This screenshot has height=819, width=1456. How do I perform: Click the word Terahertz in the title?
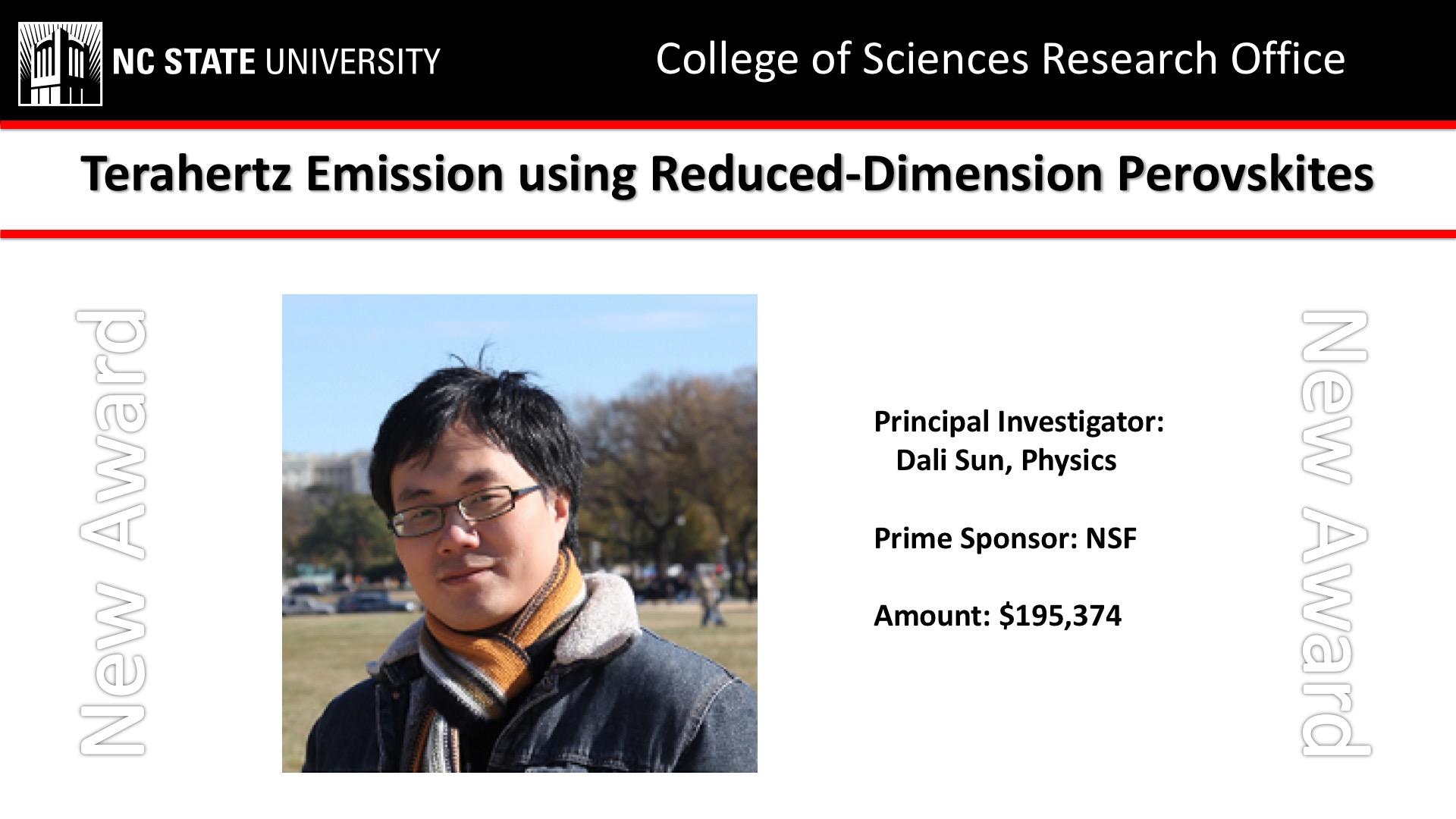click(x=187, y=174)
